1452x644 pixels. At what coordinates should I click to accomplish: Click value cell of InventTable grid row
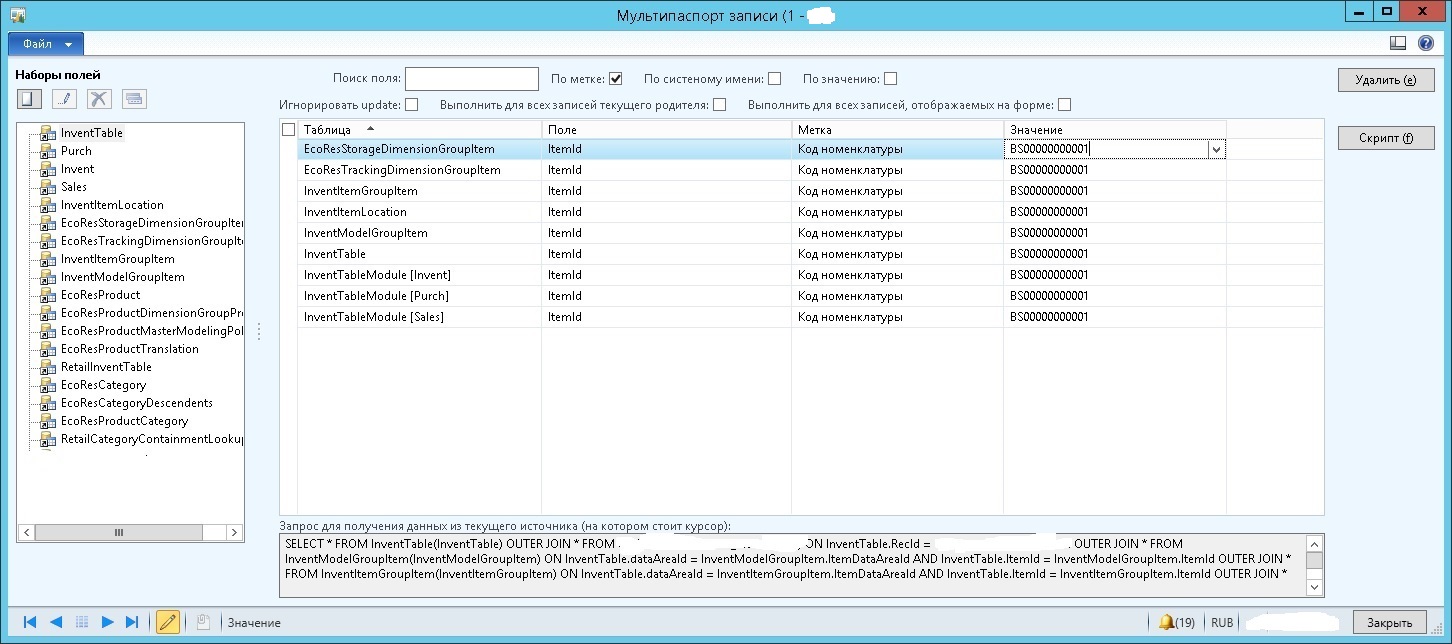1115,254
